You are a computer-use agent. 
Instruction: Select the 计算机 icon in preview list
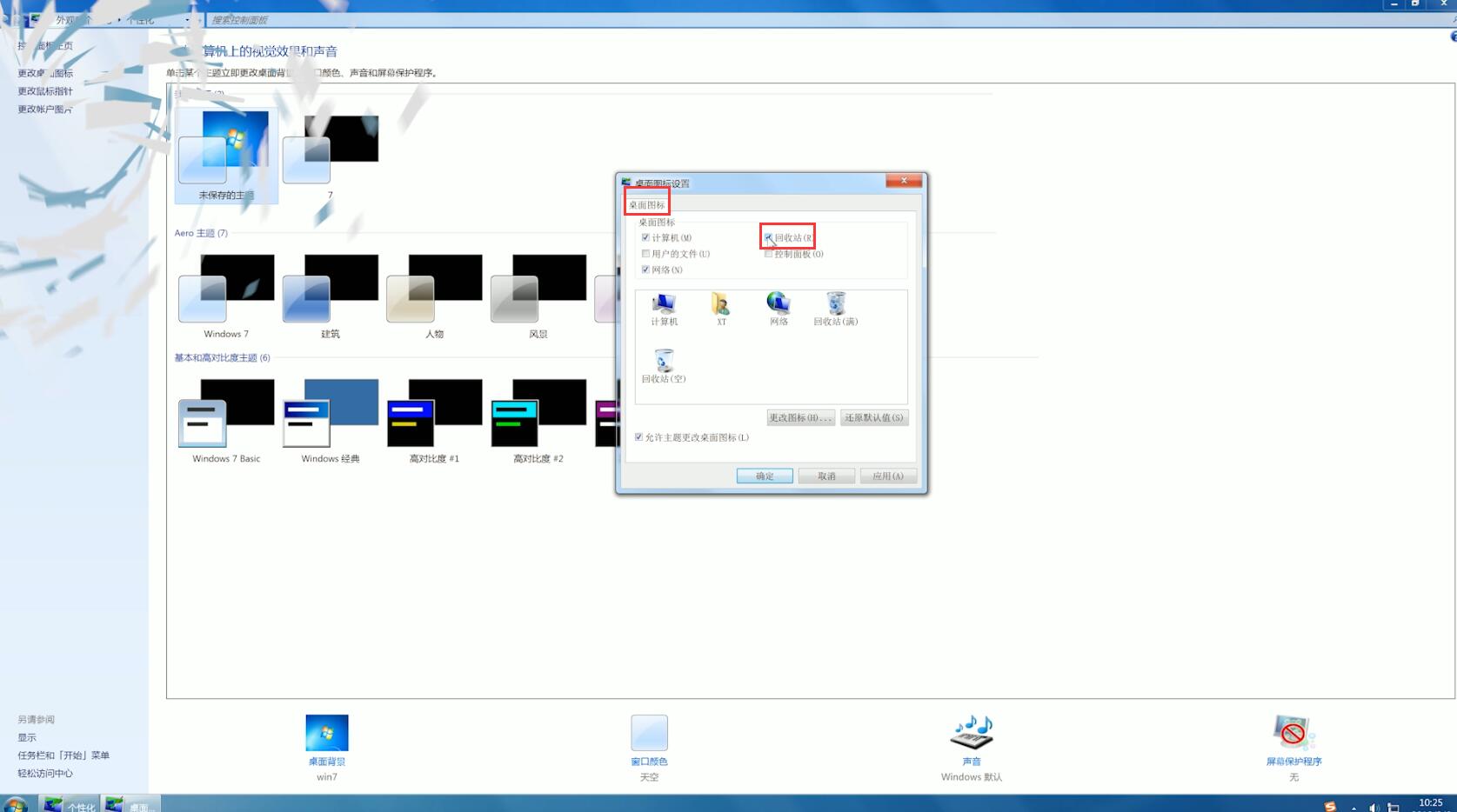tap(664, 309)
